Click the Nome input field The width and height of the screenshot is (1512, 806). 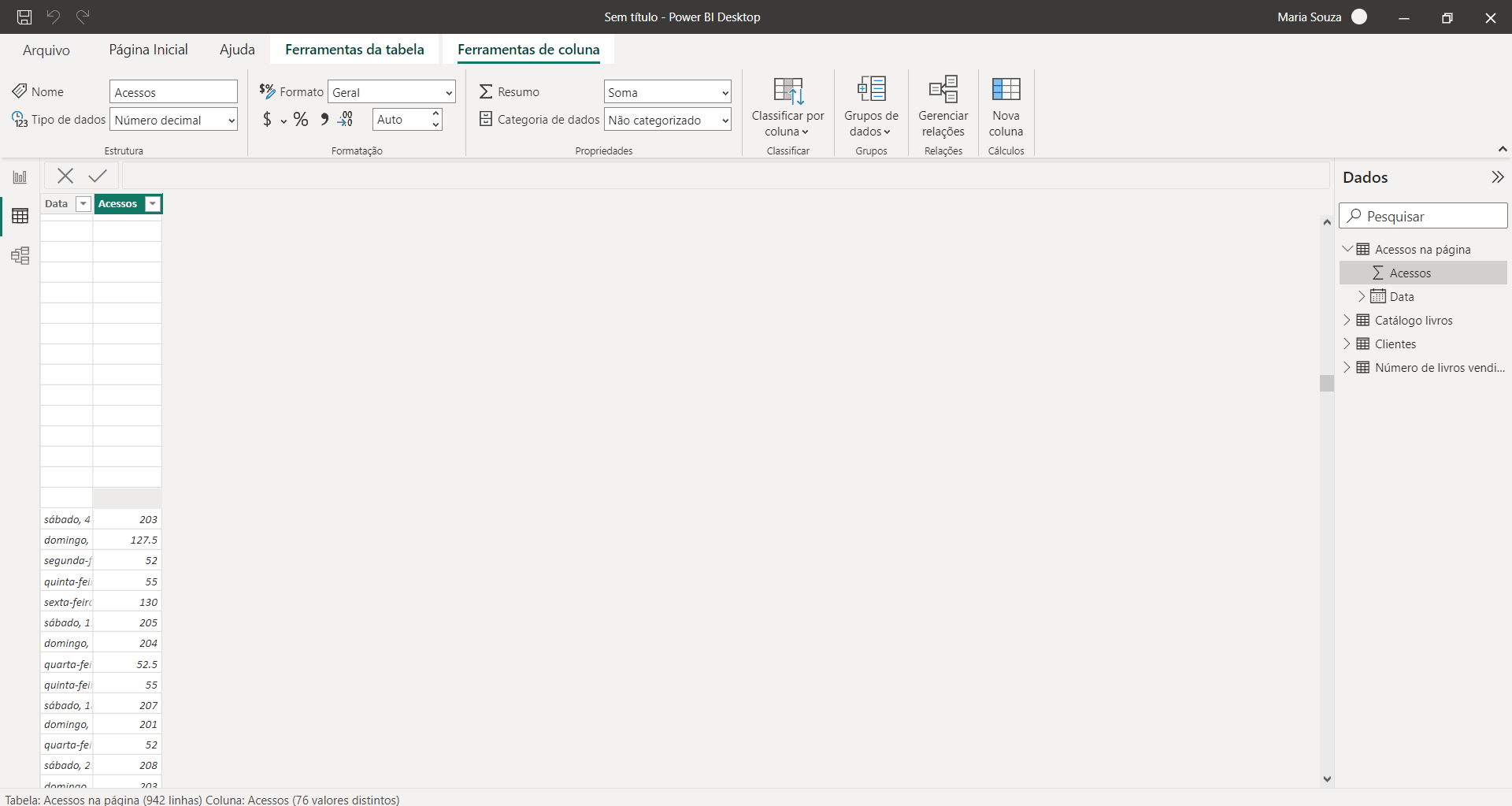pyautogui.click(x=173, y=92)
